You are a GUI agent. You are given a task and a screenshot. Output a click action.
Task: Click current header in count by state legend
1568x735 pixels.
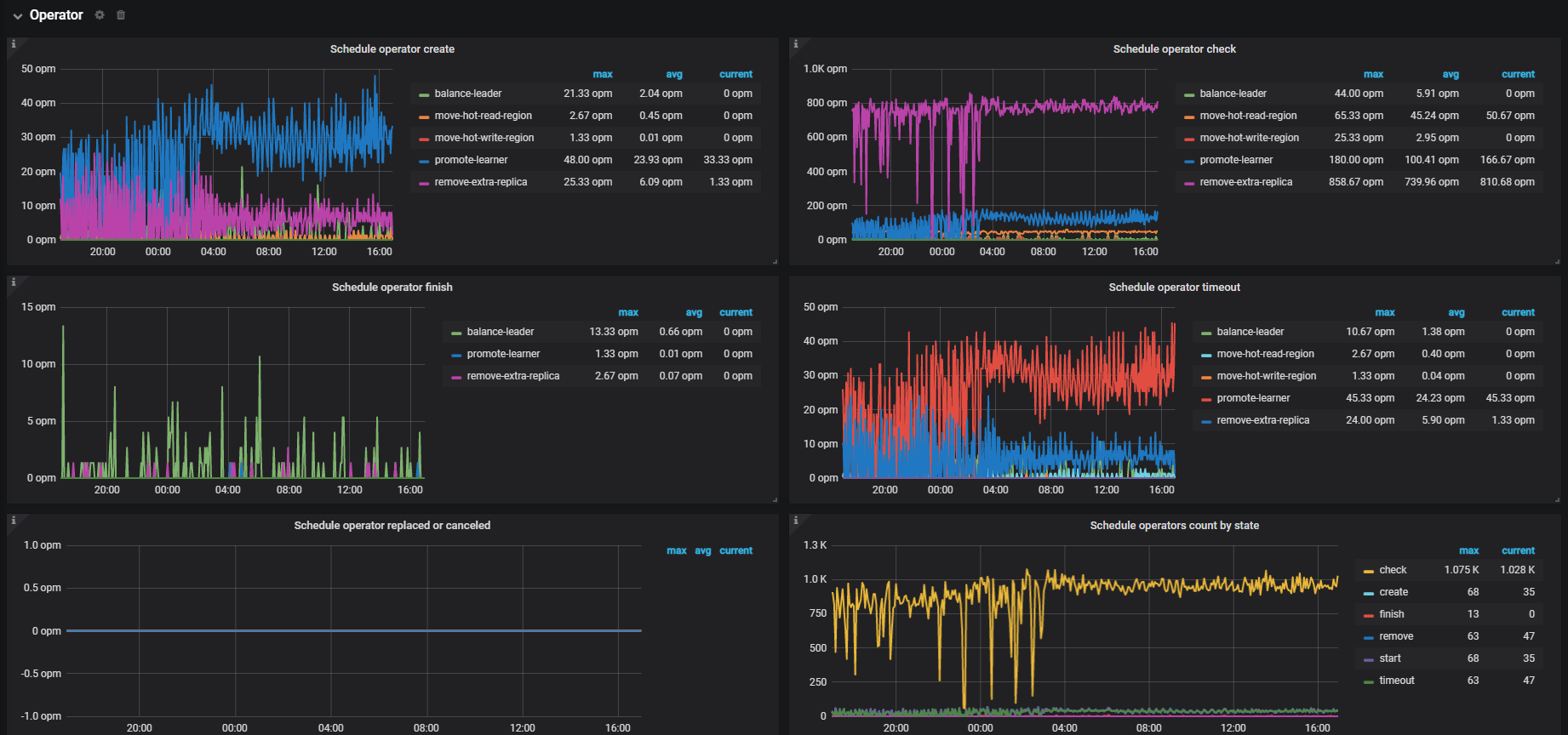click(x=1518, y=551)
